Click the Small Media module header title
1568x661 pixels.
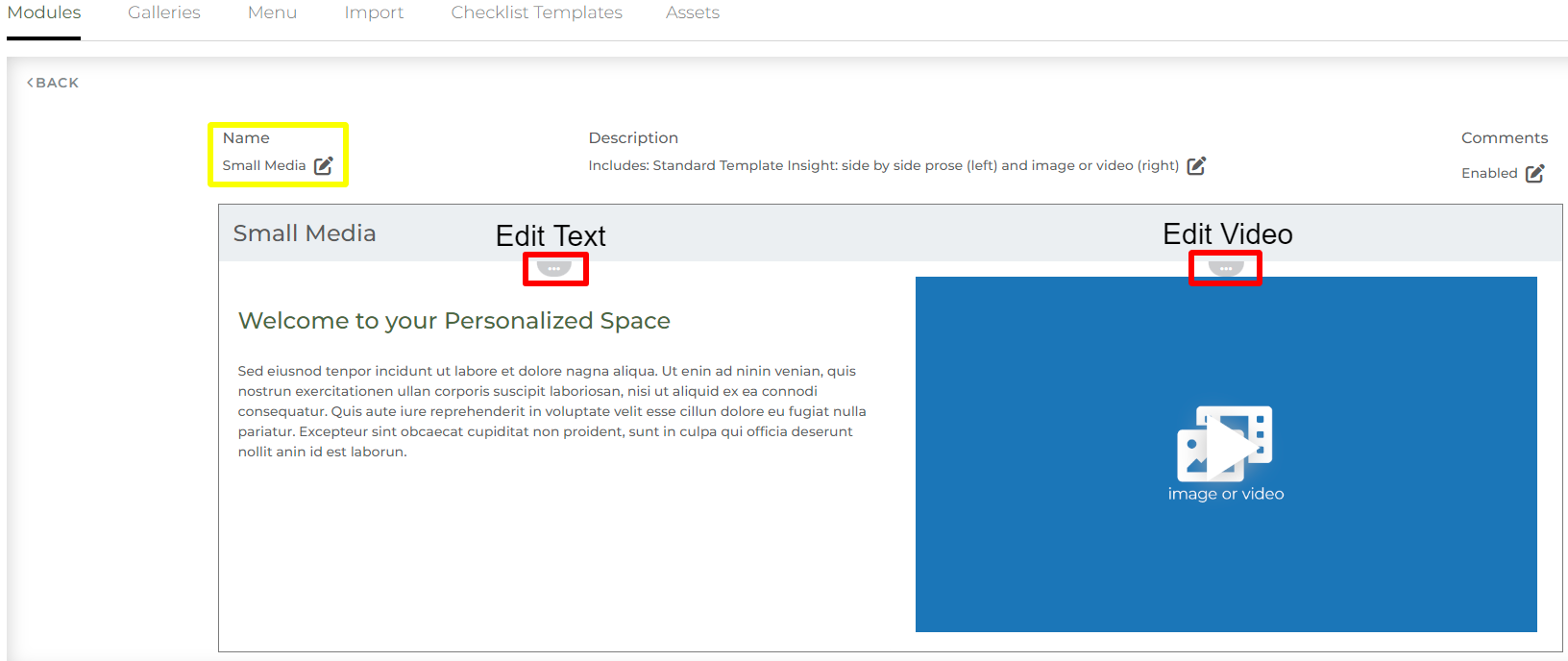pyautogui.click(x=305, y=233)
